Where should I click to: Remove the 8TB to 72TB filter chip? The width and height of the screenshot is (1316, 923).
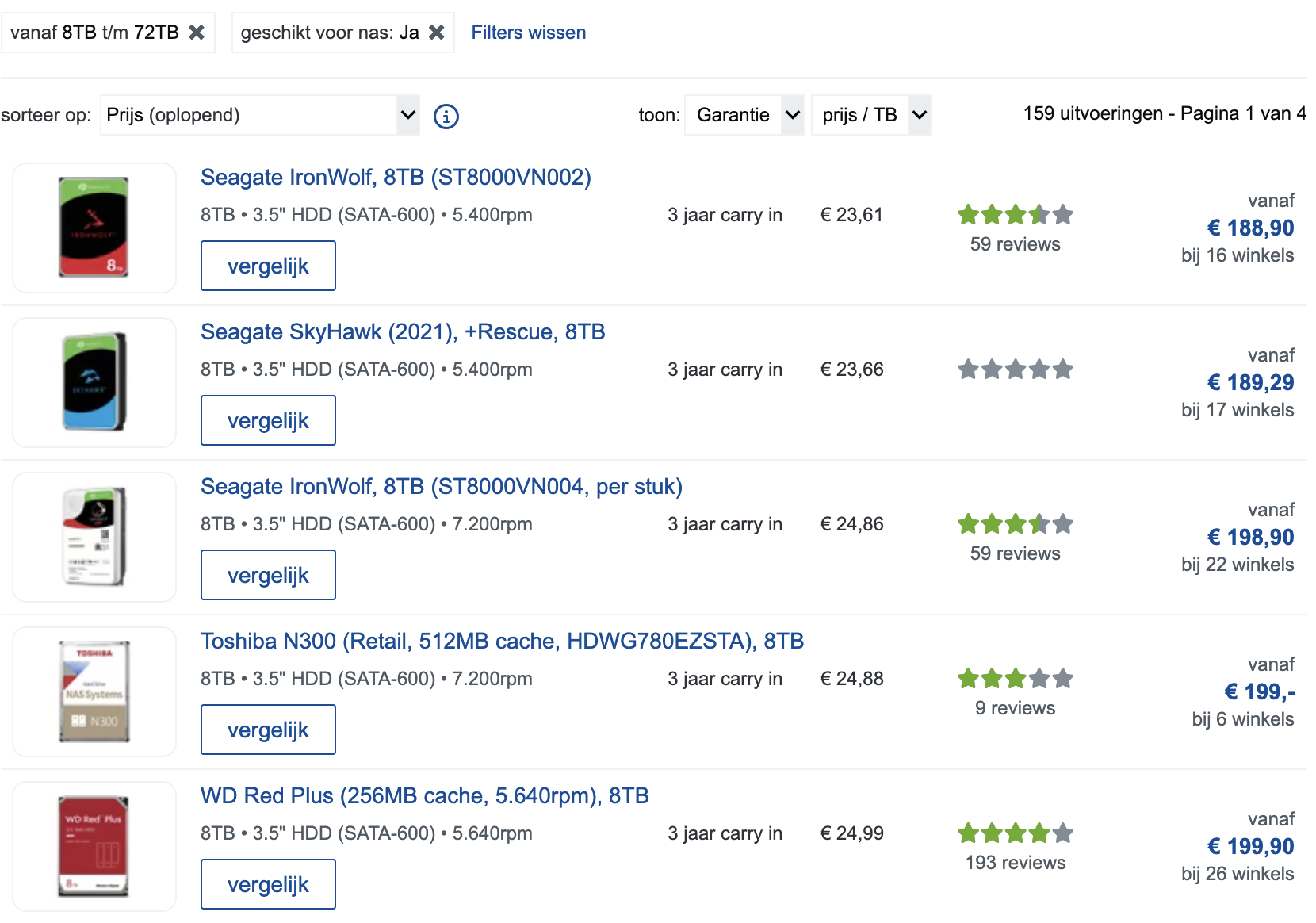pyautogui.click(x=197, y=33)
